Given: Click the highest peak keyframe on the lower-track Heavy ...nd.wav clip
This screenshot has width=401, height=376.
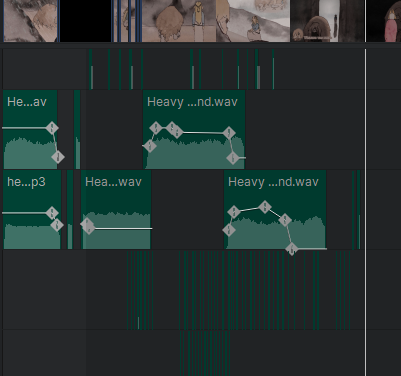Looking at the screenshot, I should [265, 207].
